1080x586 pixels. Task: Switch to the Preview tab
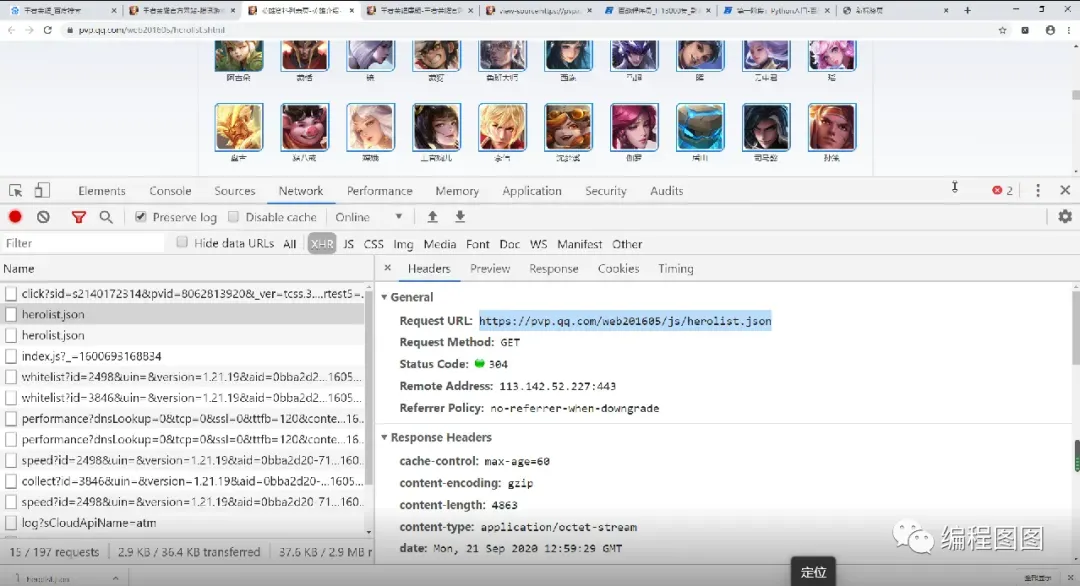pos(490,269)
